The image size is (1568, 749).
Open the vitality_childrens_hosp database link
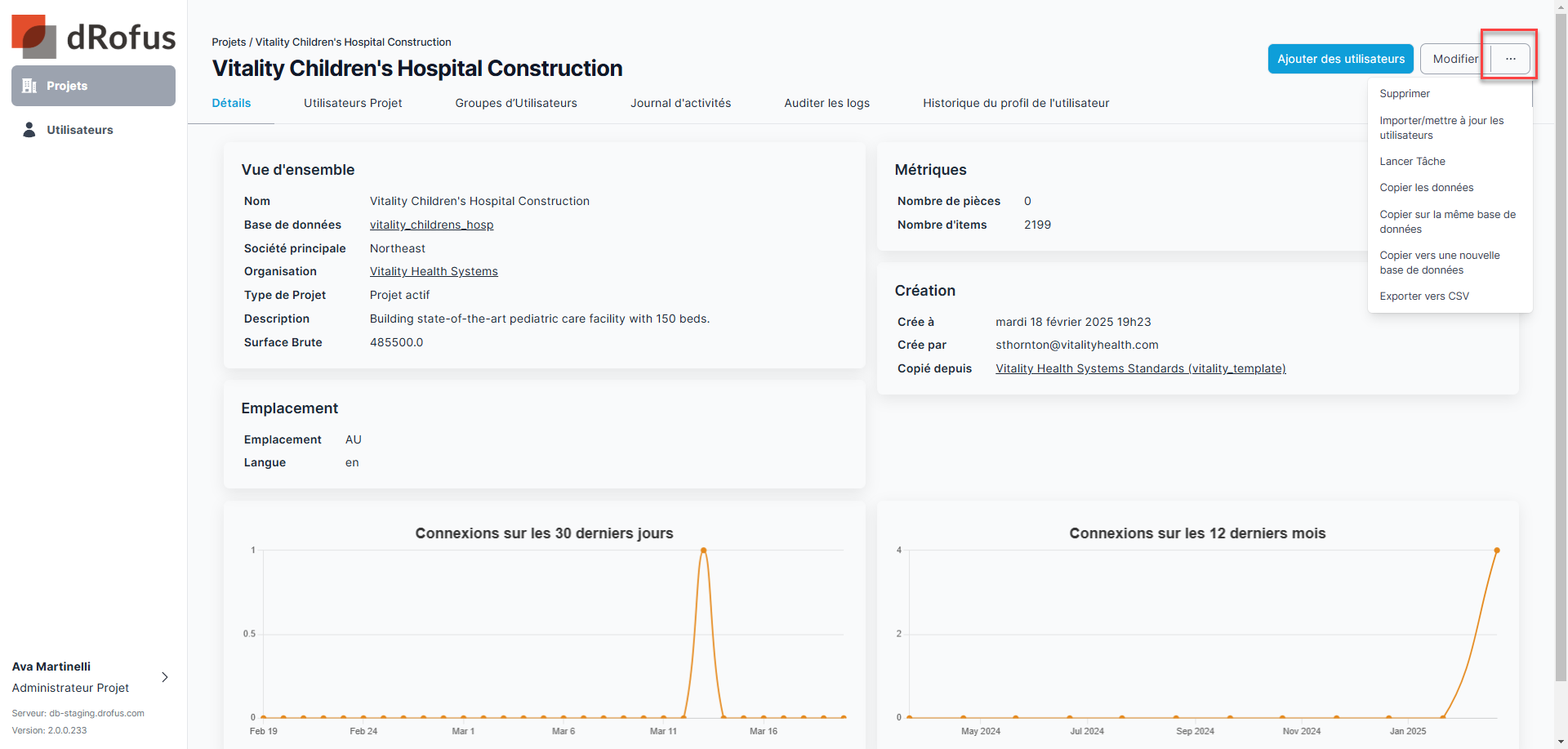(x=431, y=225)
